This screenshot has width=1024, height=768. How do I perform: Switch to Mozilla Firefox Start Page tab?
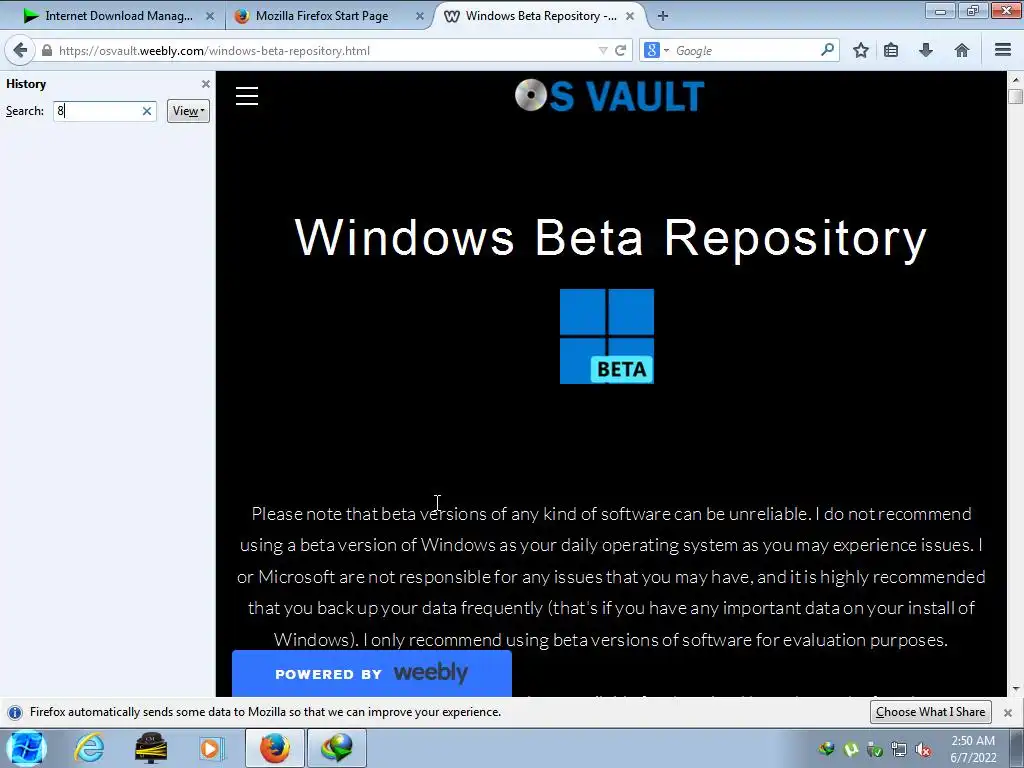[x=322, y=16]
